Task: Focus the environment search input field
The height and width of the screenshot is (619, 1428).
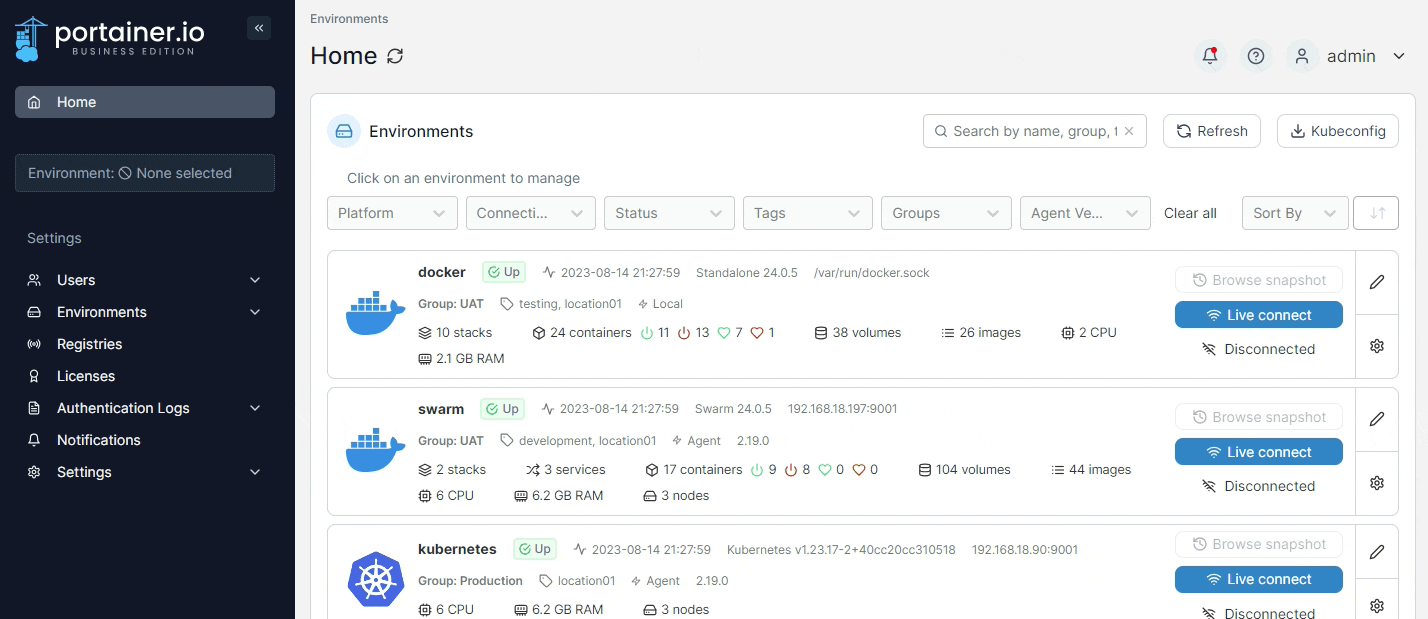Action: (1030, 131)
